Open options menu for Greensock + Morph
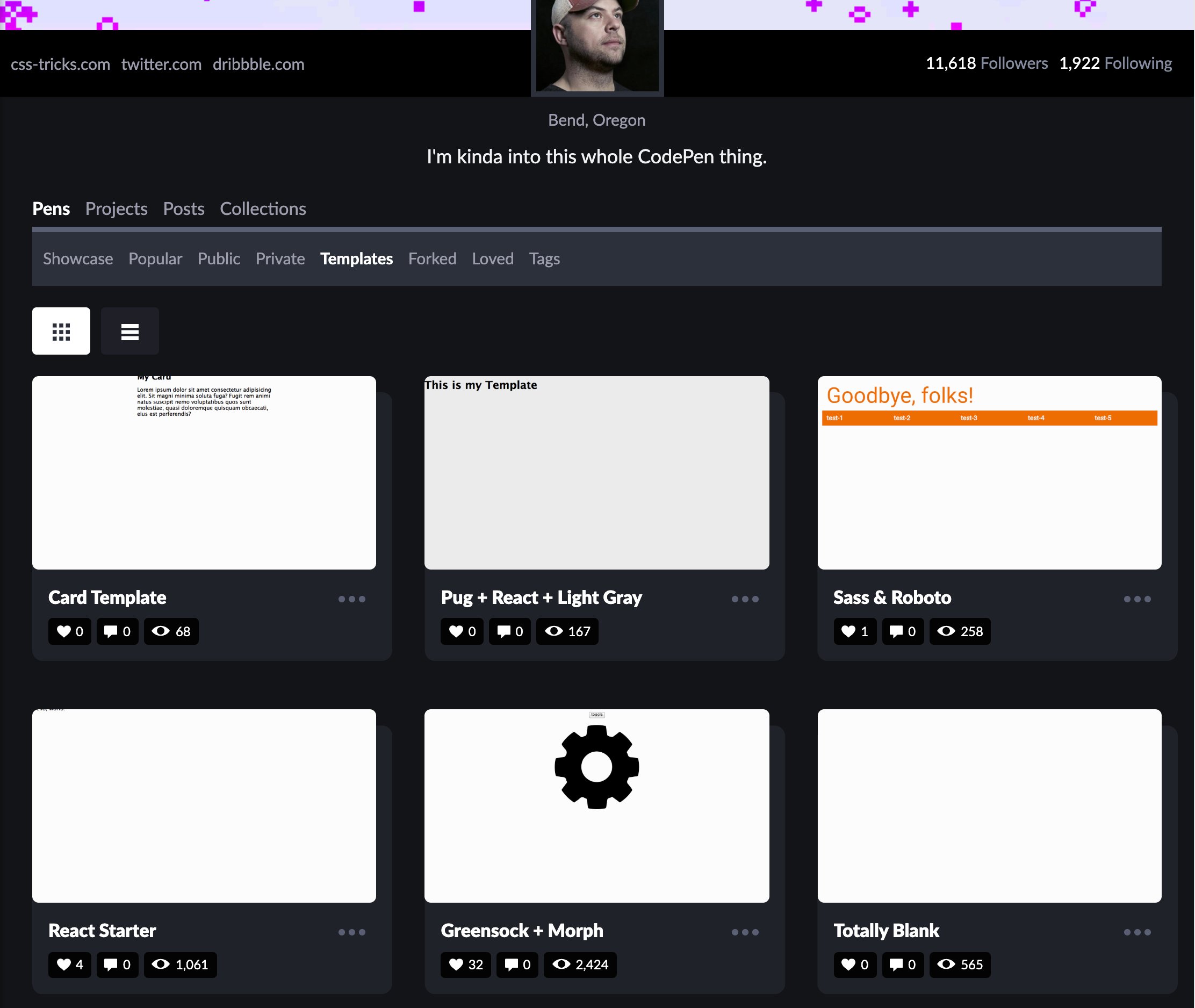Viewport: 1195px width, 1008px height. pyautogui.click(x=745, y=932)
